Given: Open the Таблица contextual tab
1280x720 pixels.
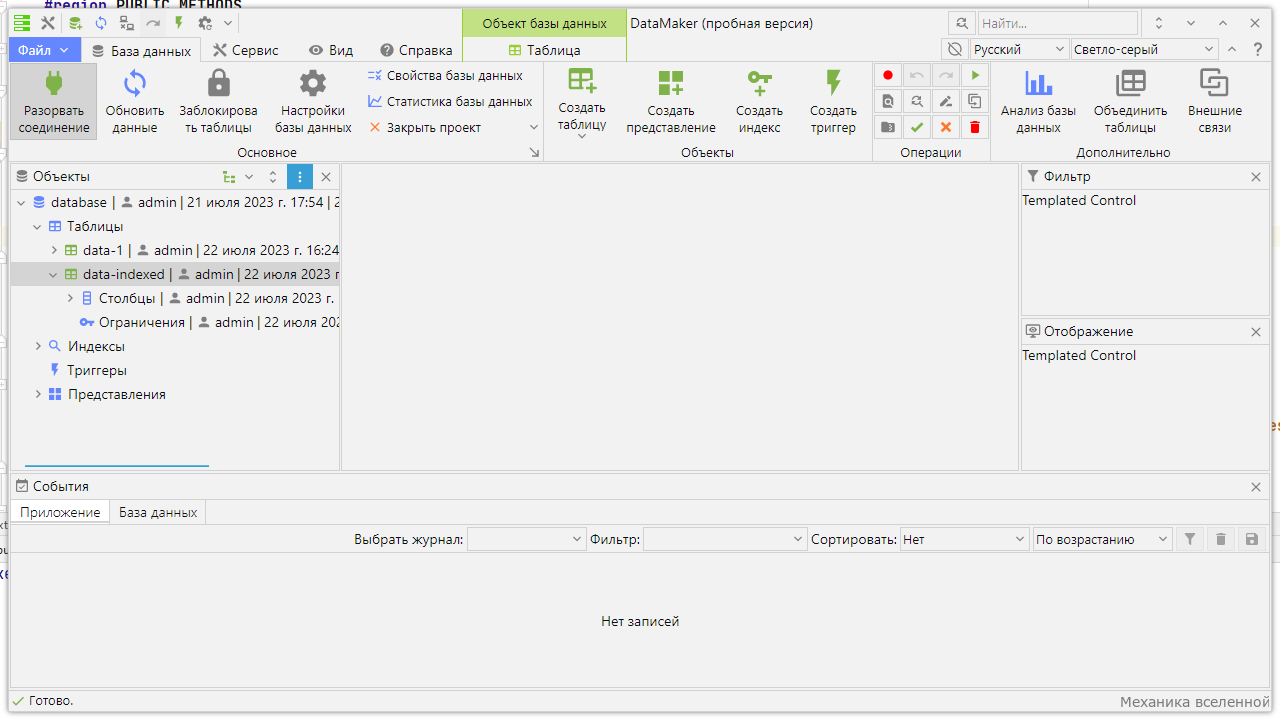Looking at the screenshot, I should 544,50.
